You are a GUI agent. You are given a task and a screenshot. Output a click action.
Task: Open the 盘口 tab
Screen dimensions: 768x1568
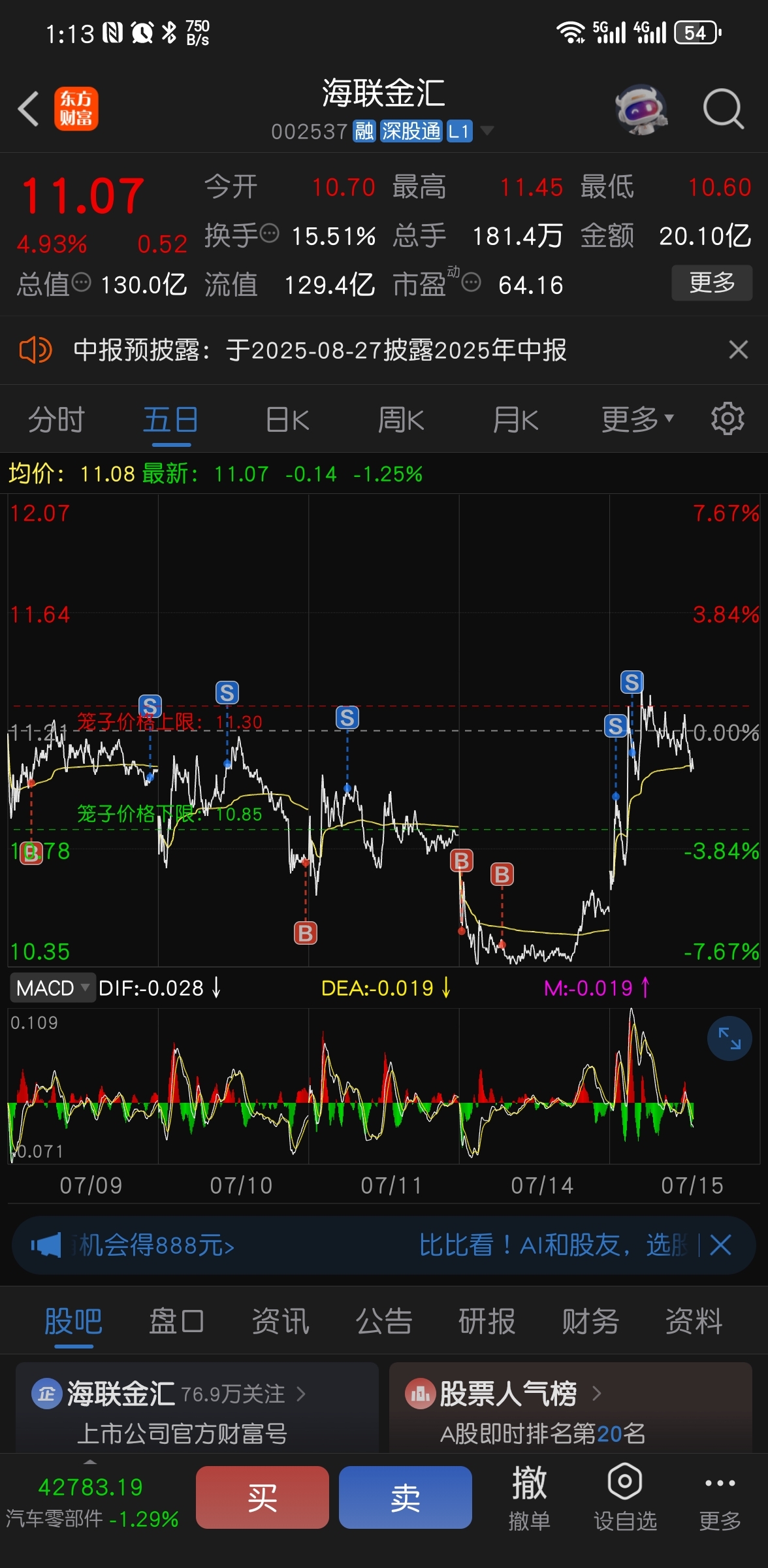176,1321
